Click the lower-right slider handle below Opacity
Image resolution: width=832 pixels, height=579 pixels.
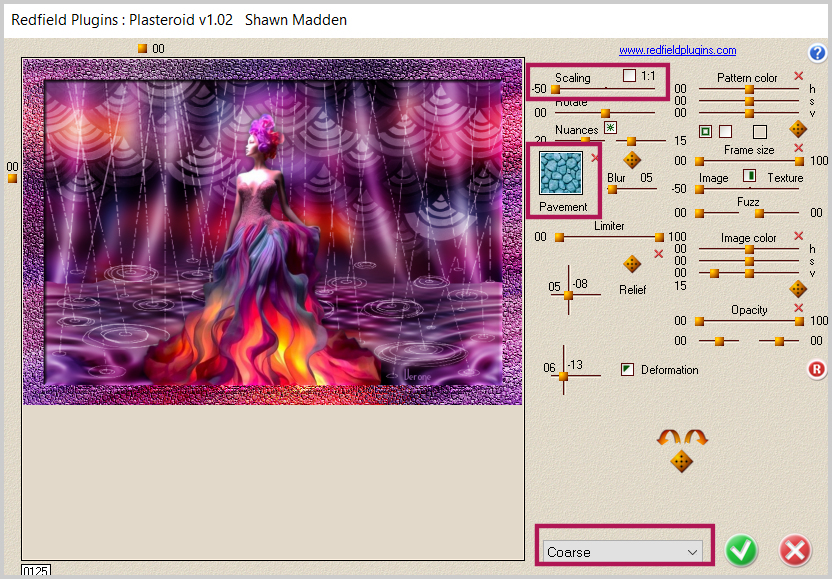click(779, 341)
